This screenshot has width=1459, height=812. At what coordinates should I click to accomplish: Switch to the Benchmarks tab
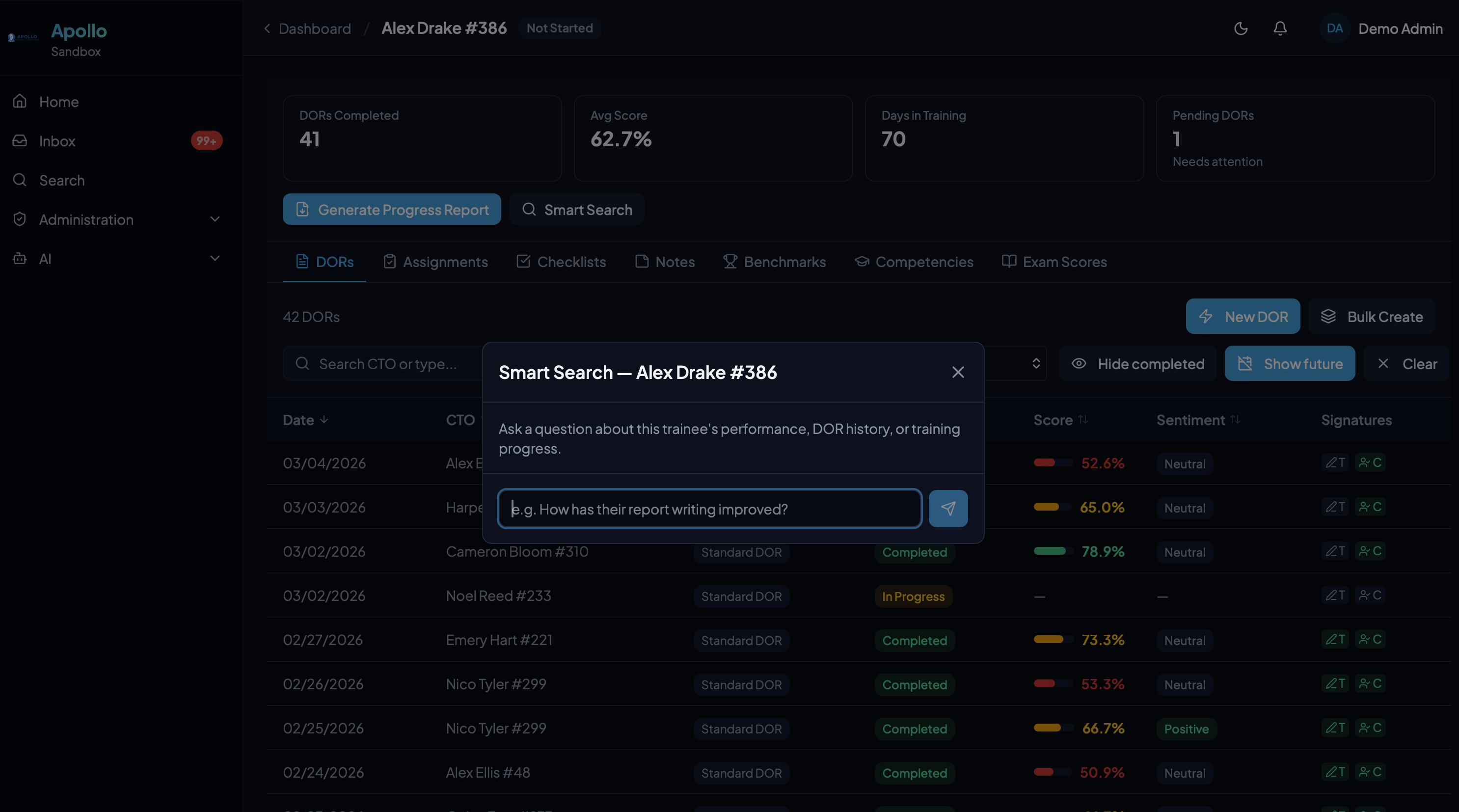pyautogui.click(x=775, y=262)
